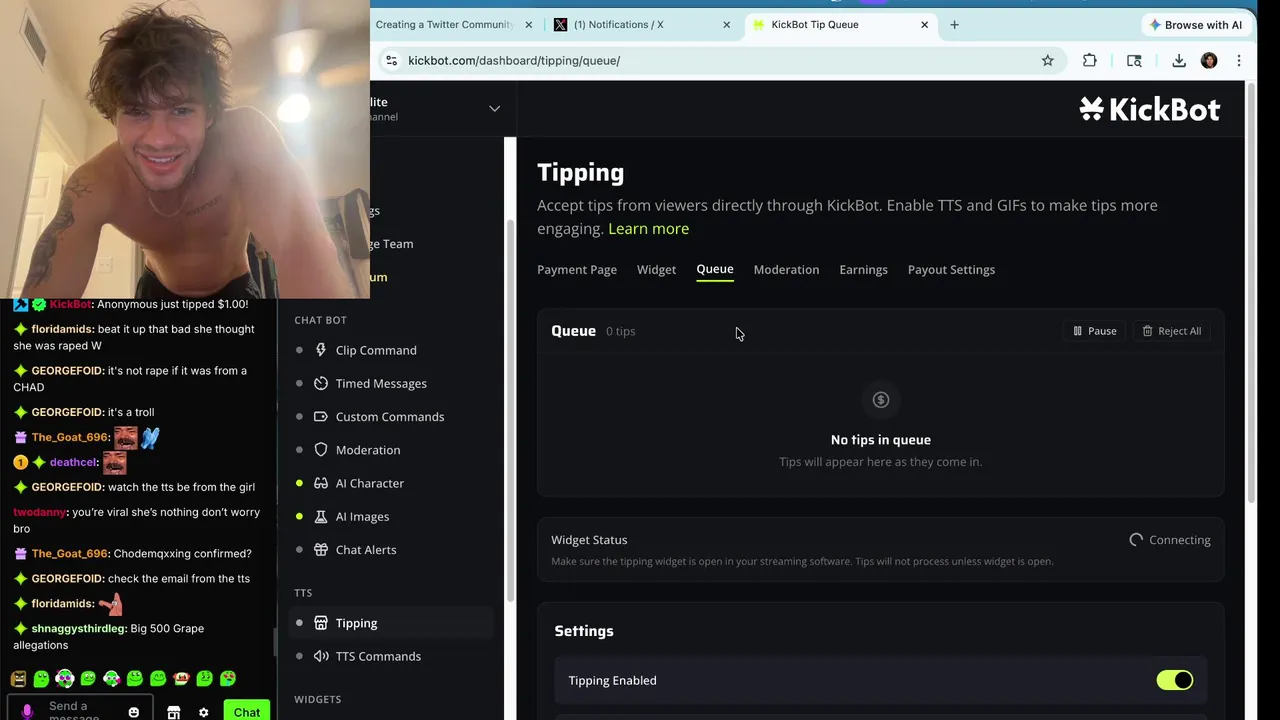Bookmark this page with the star icon

[1047, 61]
